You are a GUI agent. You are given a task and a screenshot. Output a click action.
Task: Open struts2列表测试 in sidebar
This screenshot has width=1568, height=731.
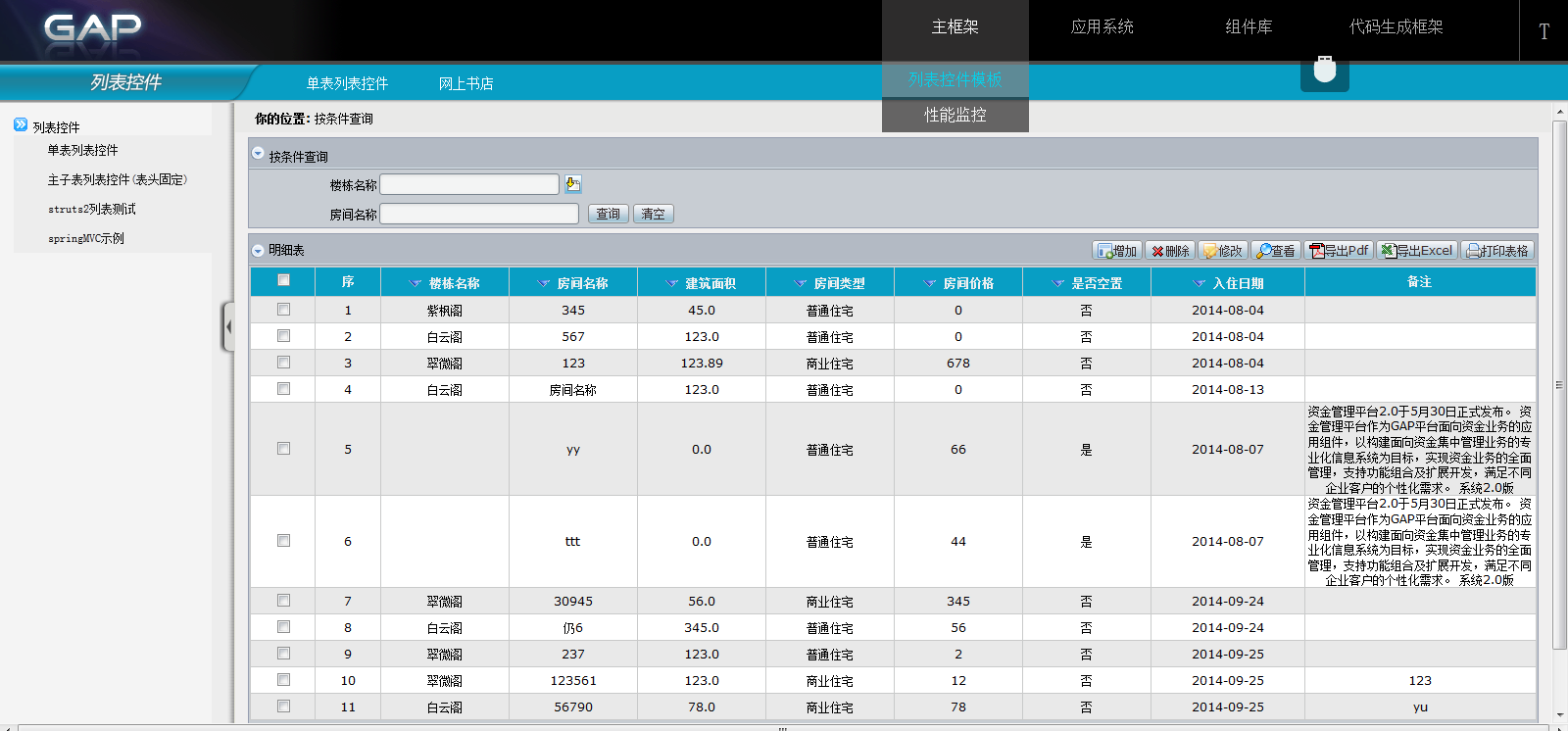[x=92, y=209]
